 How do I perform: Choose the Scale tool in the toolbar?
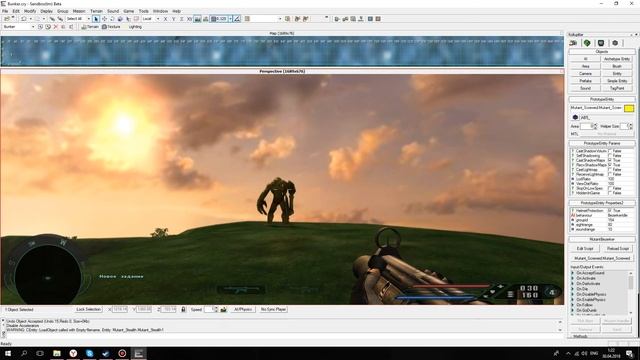[x=120, y=19]
